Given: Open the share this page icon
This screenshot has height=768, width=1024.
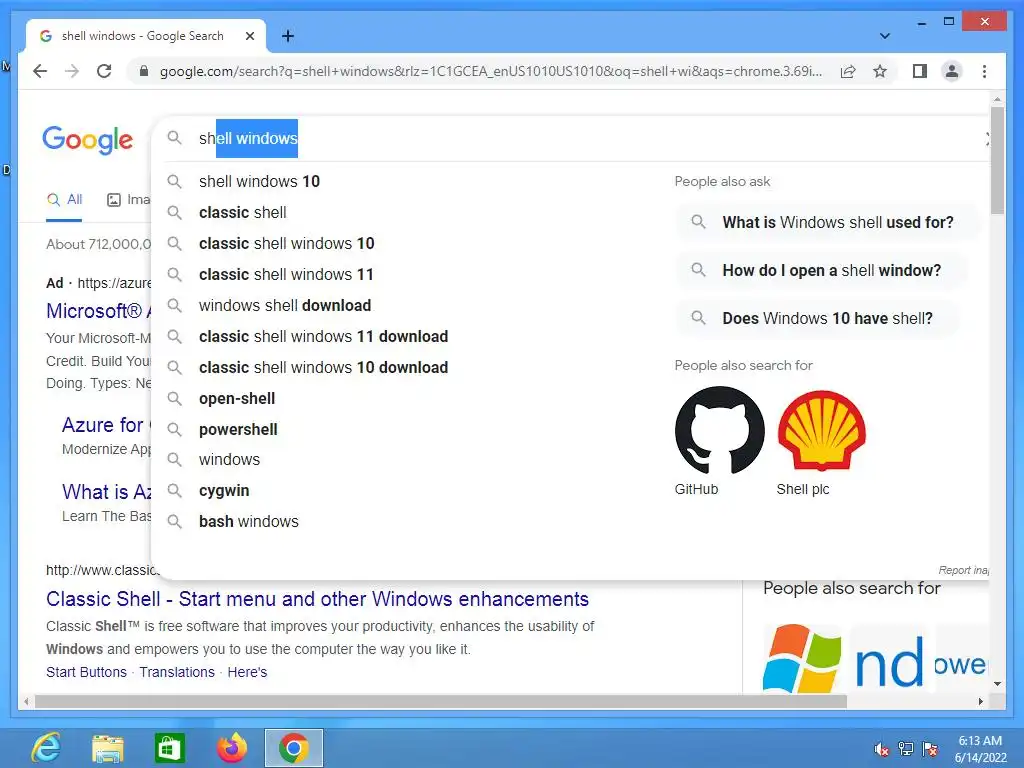Looking at the screenshot, I should pos(848,71).
